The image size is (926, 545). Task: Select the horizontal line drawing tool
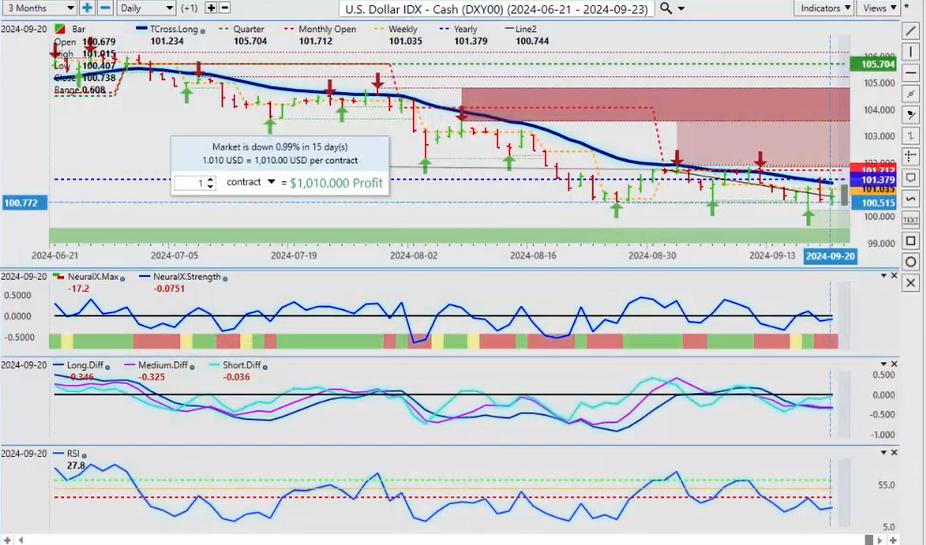click(x=911, y=72)
